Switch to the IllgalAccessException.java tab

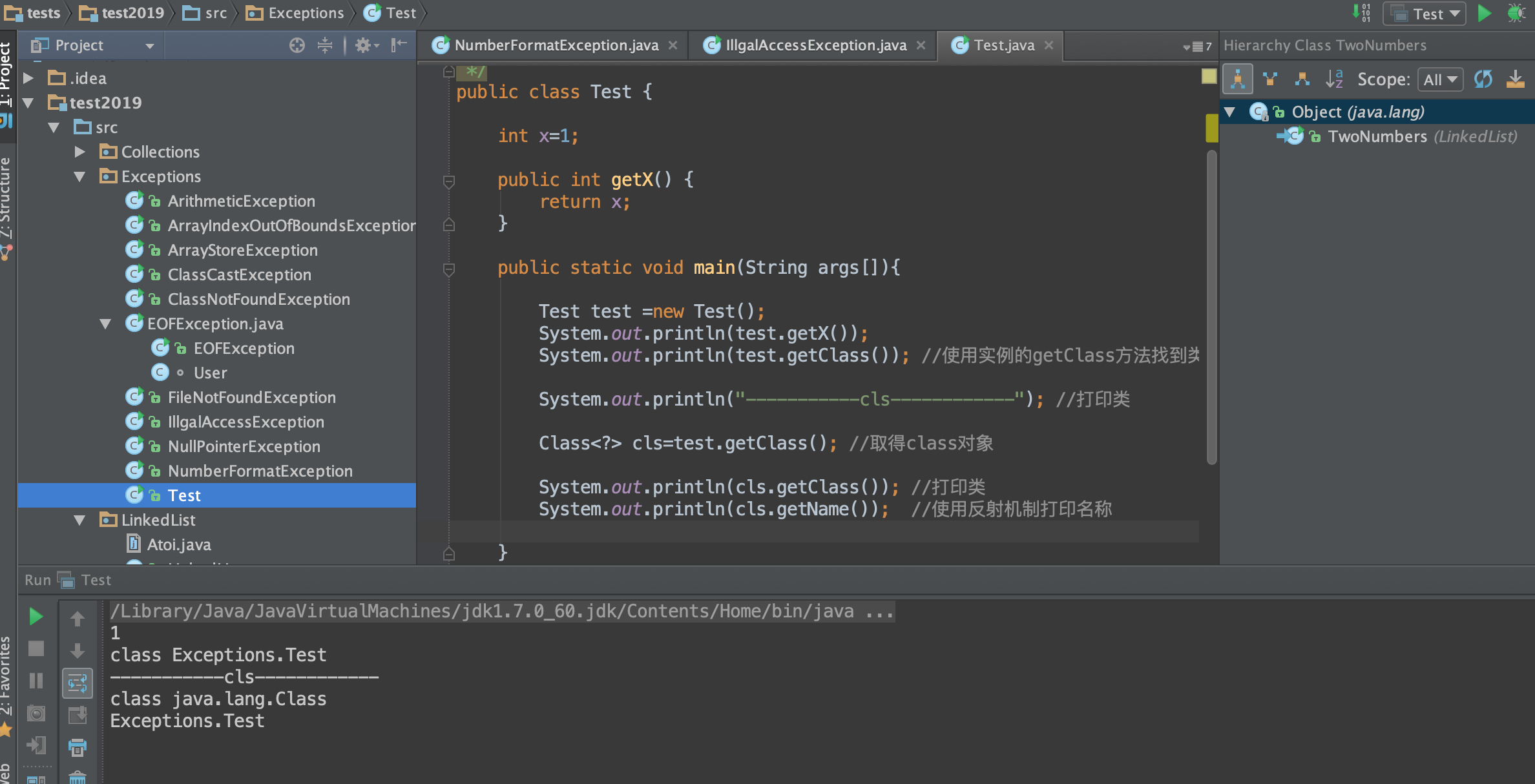click(x=815, y=45)
